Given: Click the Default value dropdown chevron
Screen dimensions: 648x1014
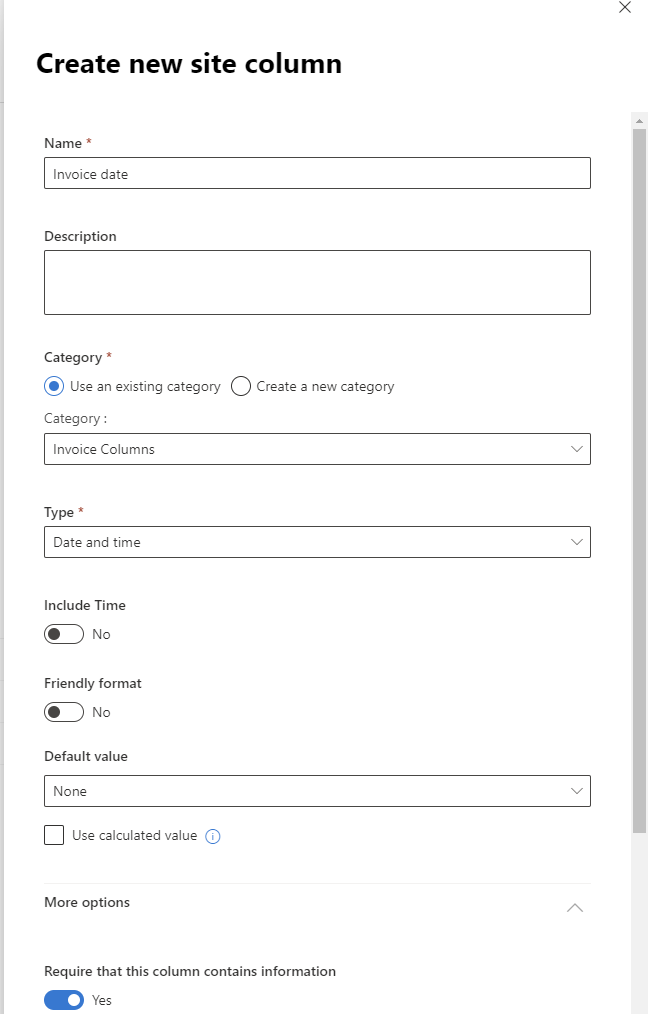Looking at the screenshot, I should 577,790.
